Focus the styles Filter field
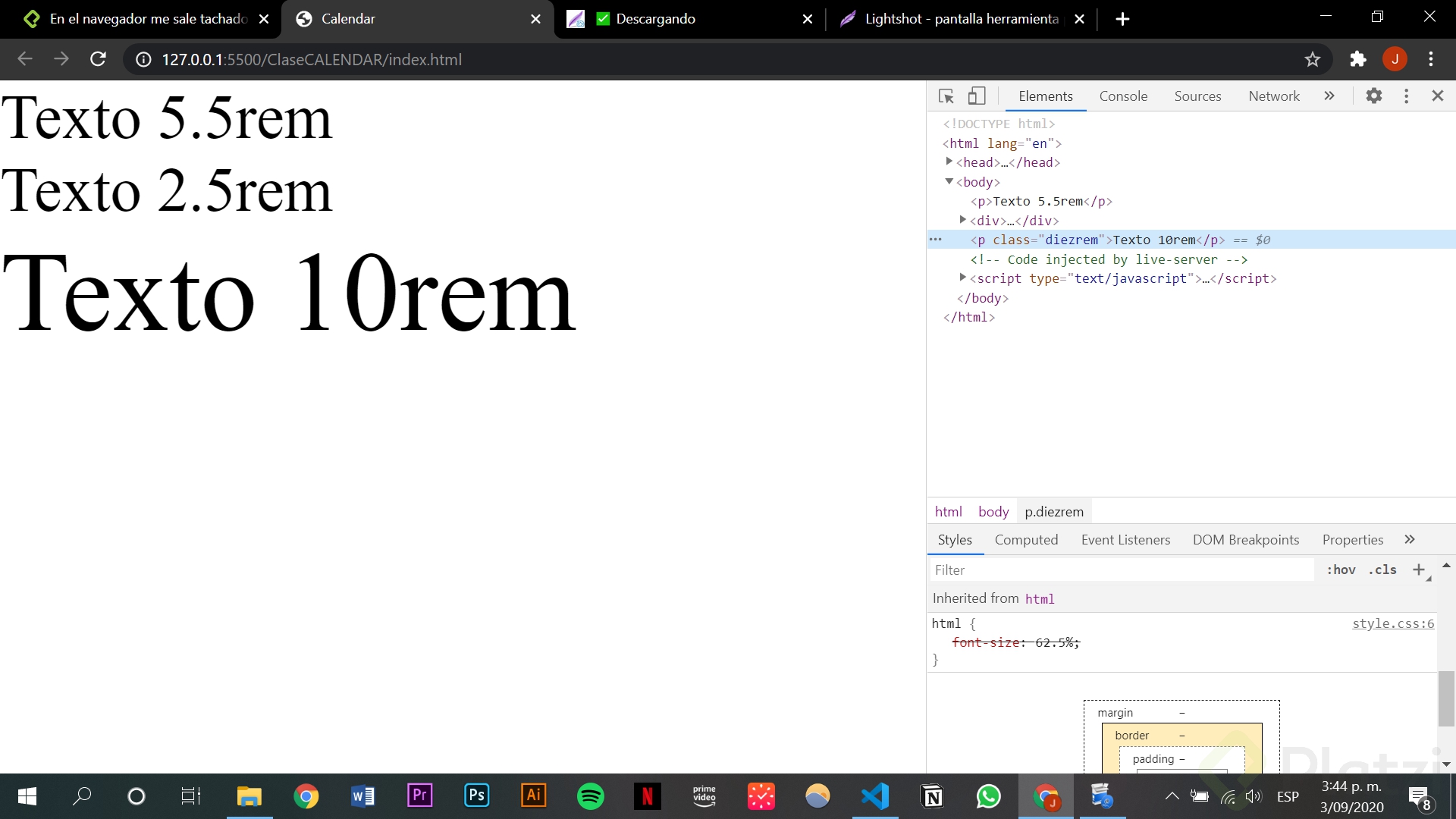Screen dimensions: 1456x819 click(1121, 570)
